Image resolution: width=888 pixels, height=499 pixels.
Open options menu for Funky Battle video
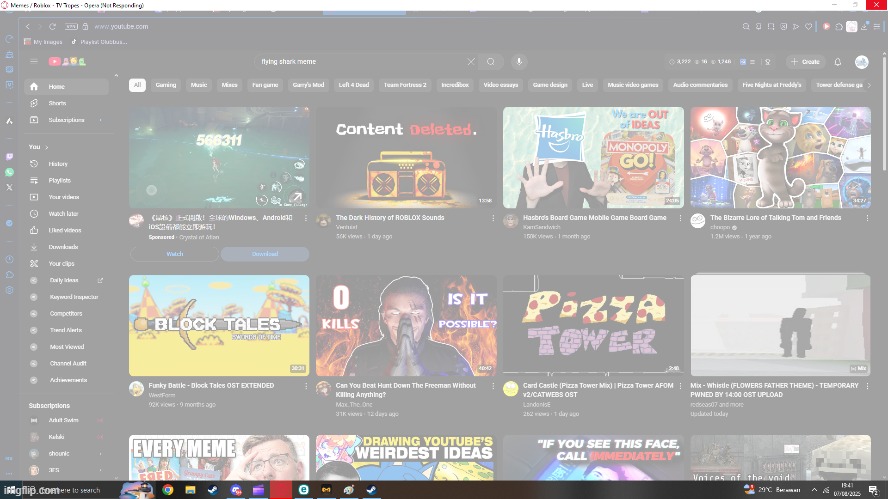(306, 386)
